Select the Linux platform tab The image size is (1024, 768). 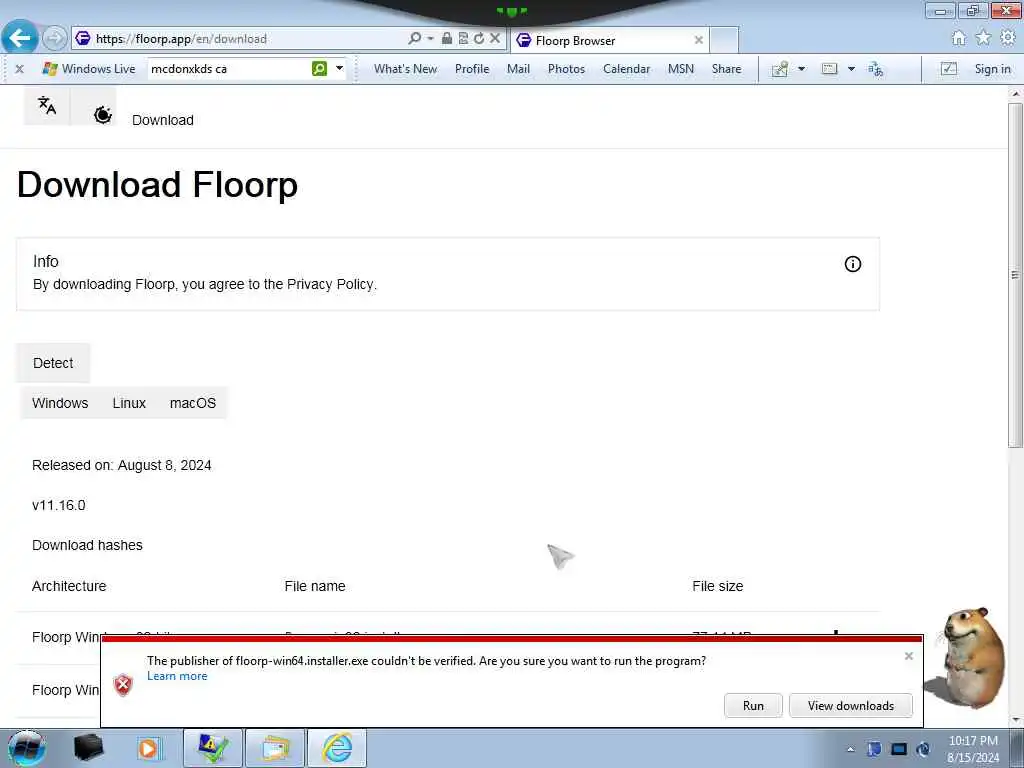[x=129, y=403]
